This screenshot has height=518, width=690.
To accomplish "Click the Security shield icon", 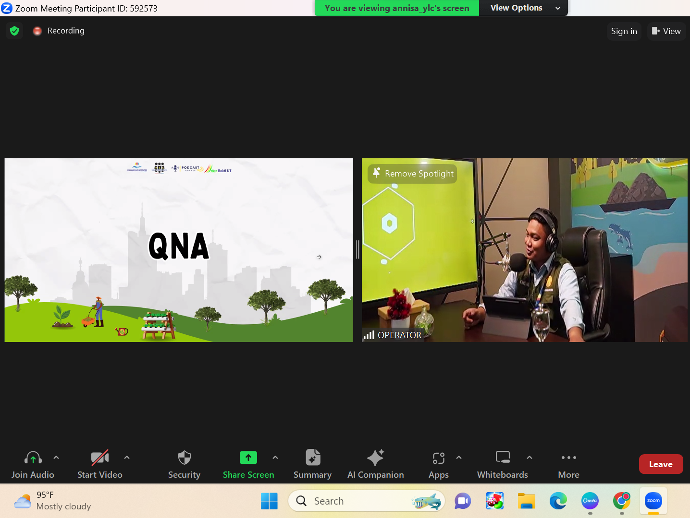I will coord(184,458).
